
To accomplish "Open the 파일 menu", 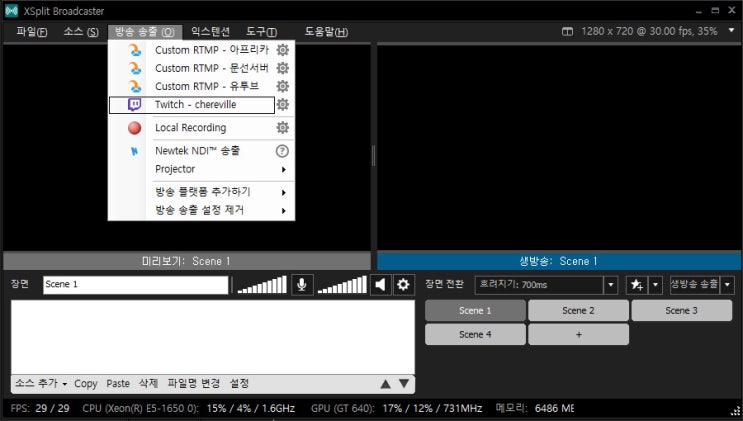I will (x=31, y=32).
